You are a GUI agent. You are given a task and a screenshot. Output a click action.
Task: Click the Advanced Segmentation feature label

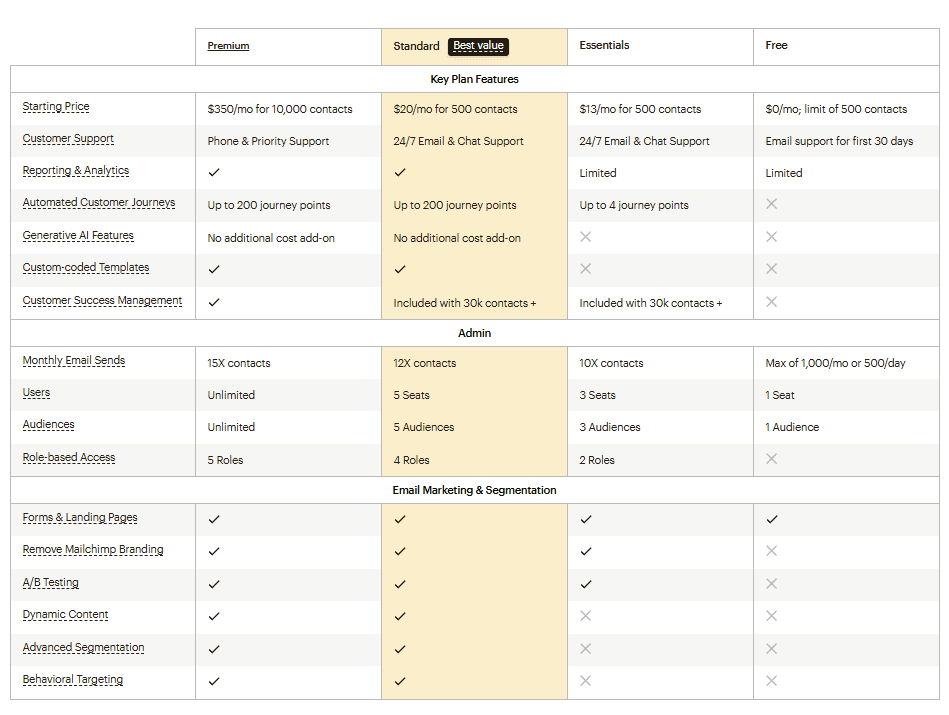(83, 648)
